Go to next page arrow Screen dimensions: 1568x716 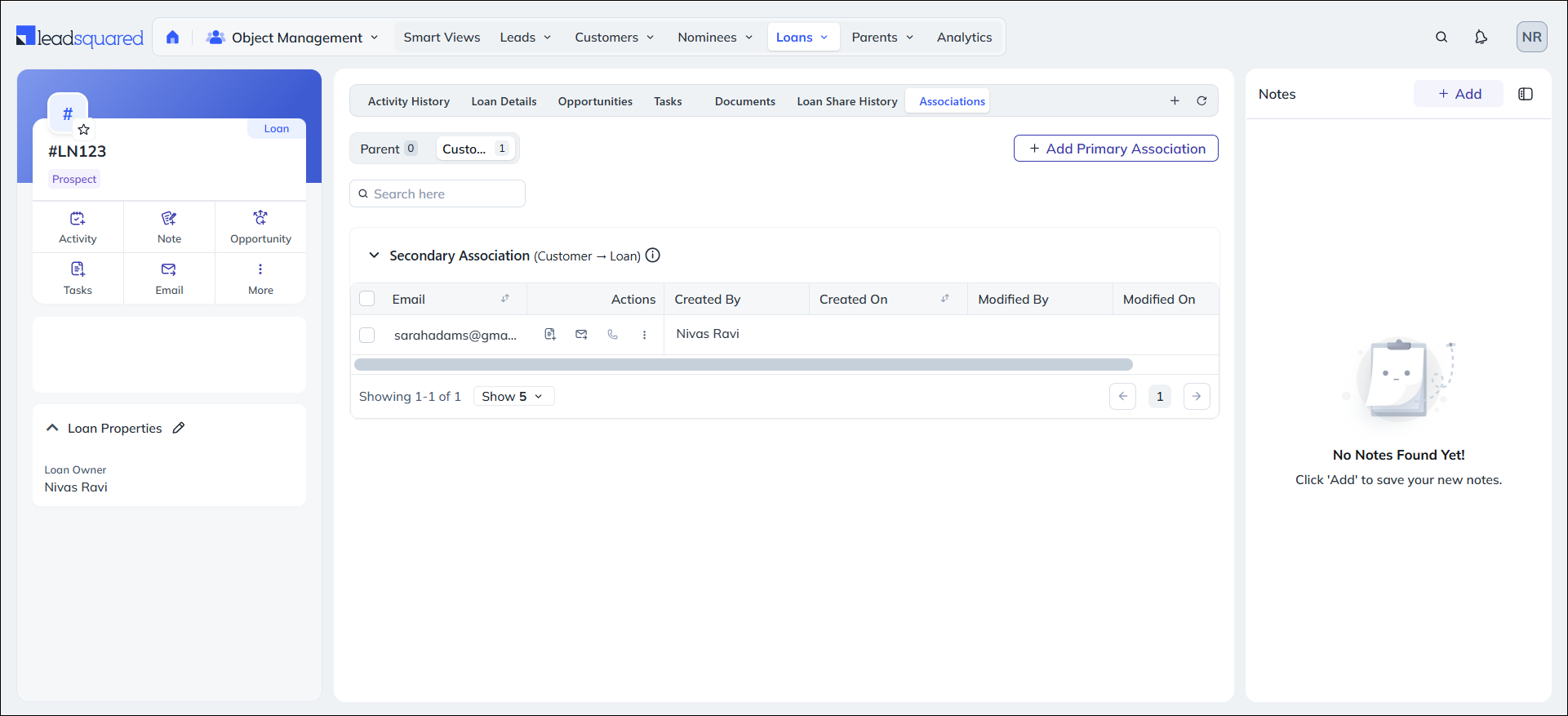(x=1197, y=397)
